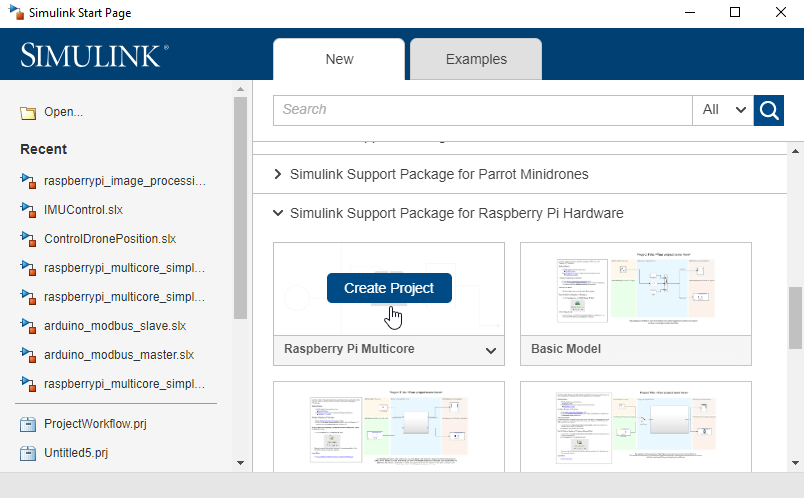
Task: Select the New tab
Action: (x=339, y=59)
